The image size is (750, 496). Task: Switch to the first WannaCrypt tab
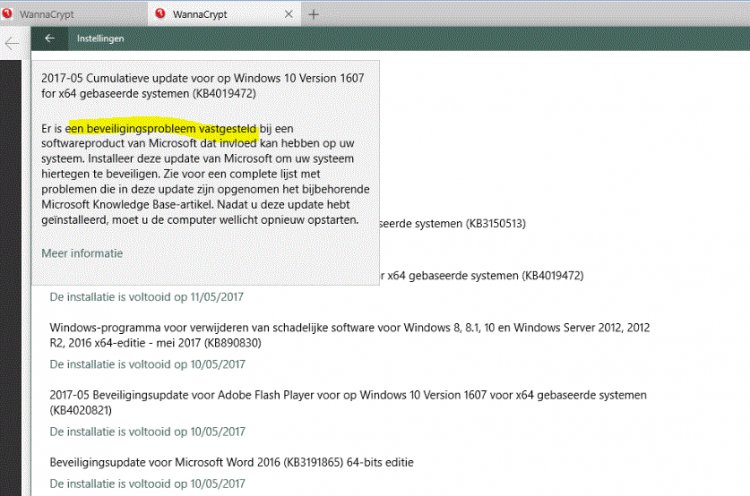(x=72, y=14)
